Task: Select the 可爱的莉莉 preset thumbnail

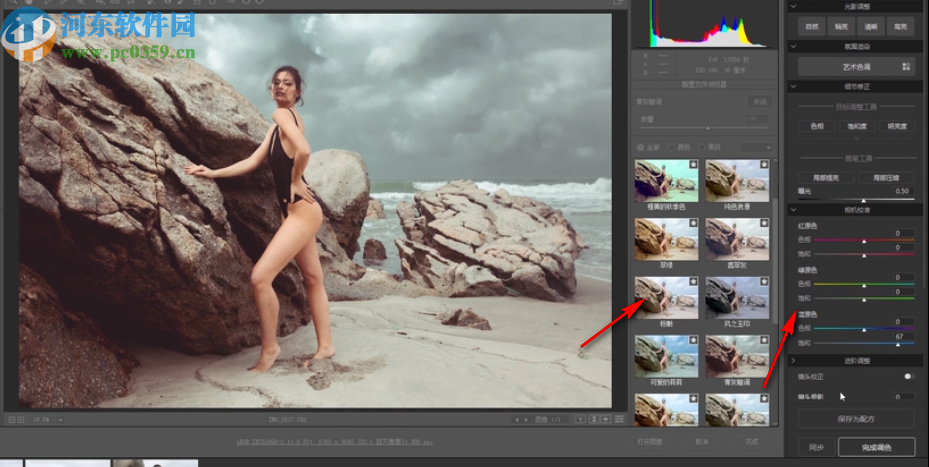Action: [x=665, y=355]
